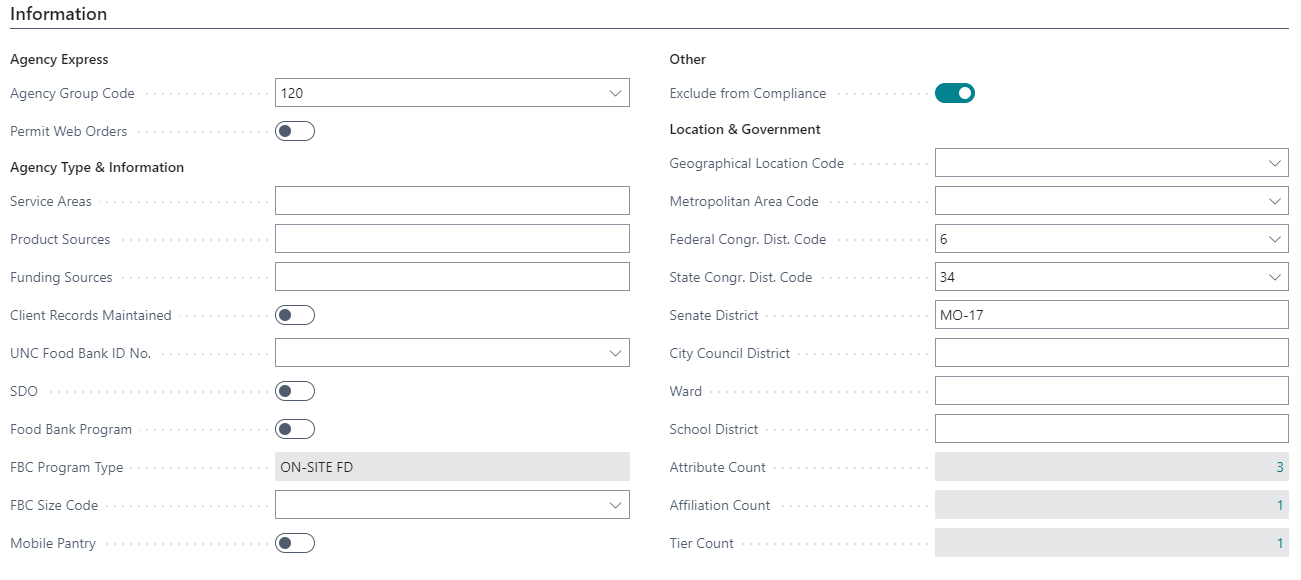The height and width of the screenshot is (580, 1301).
Task: Enable the Client Records Maintained switch
Action: coord(295,315)
